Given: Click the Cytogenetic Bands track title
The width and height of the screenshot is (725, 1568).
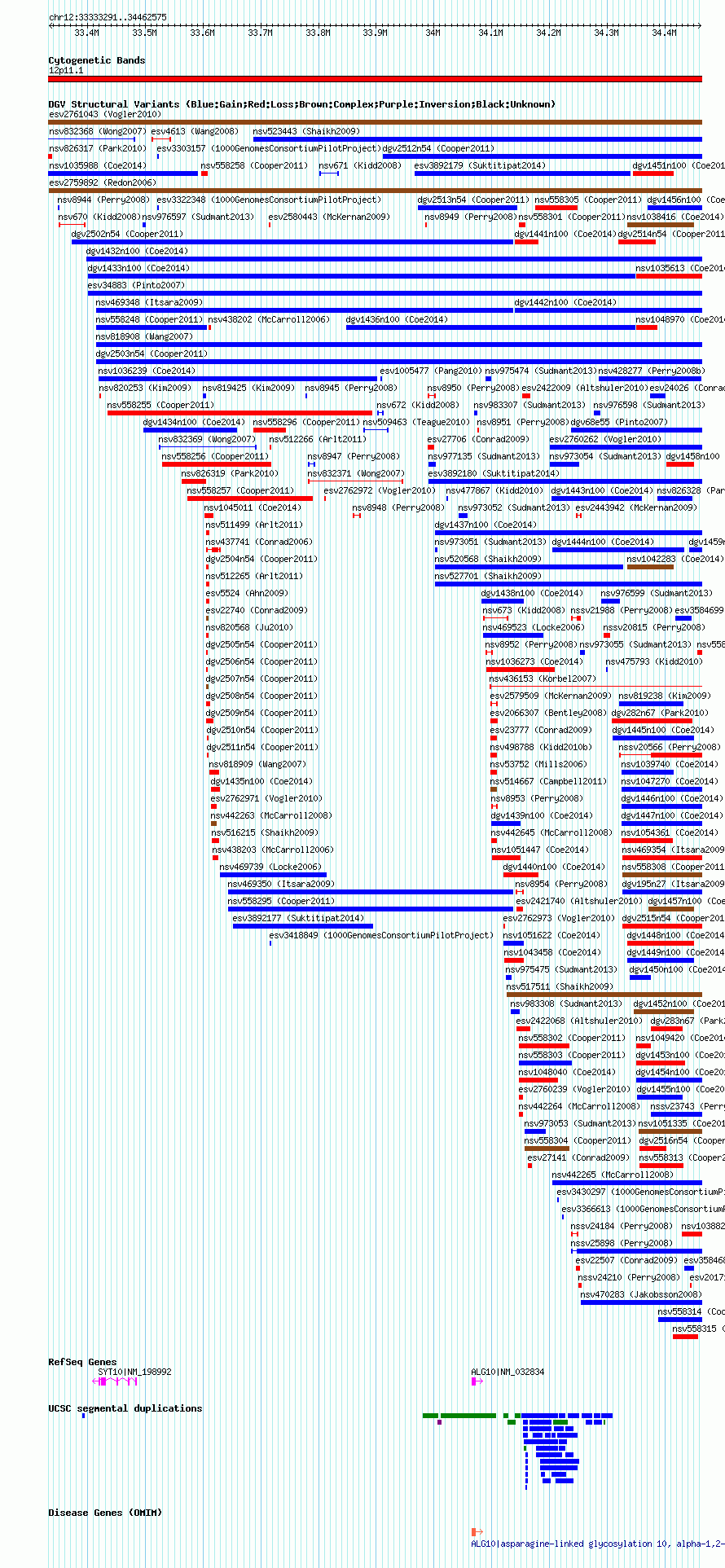Looking at the screenshot, I should 97,60.
